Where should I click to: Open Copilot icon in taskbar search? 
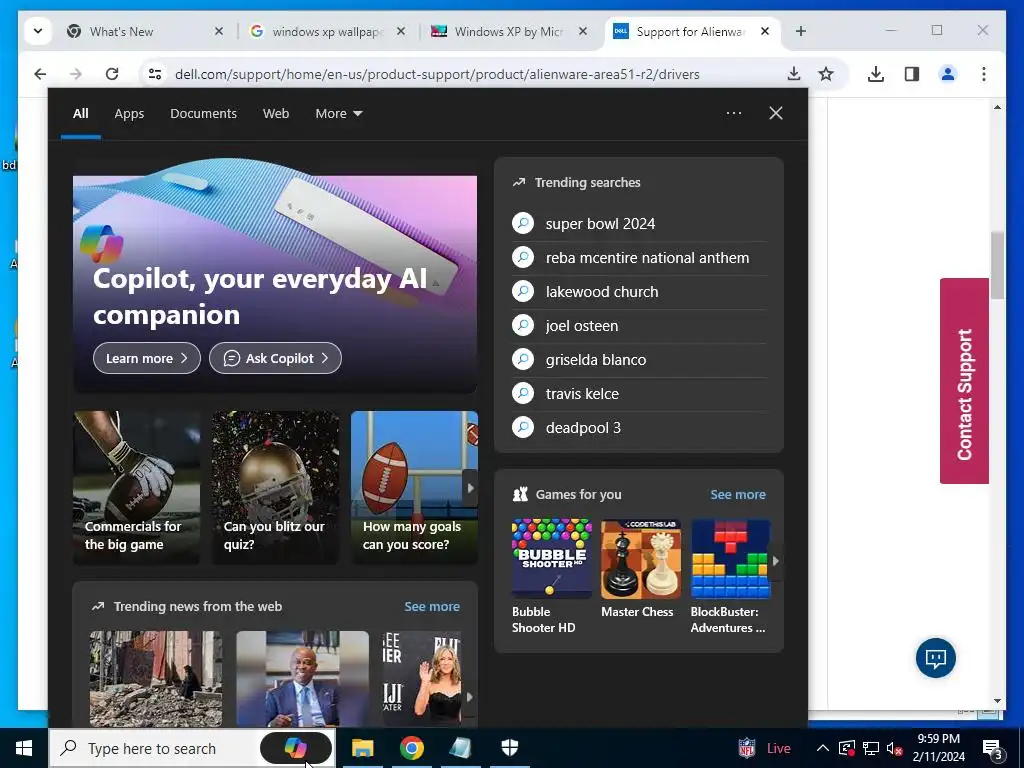(296, 748)
